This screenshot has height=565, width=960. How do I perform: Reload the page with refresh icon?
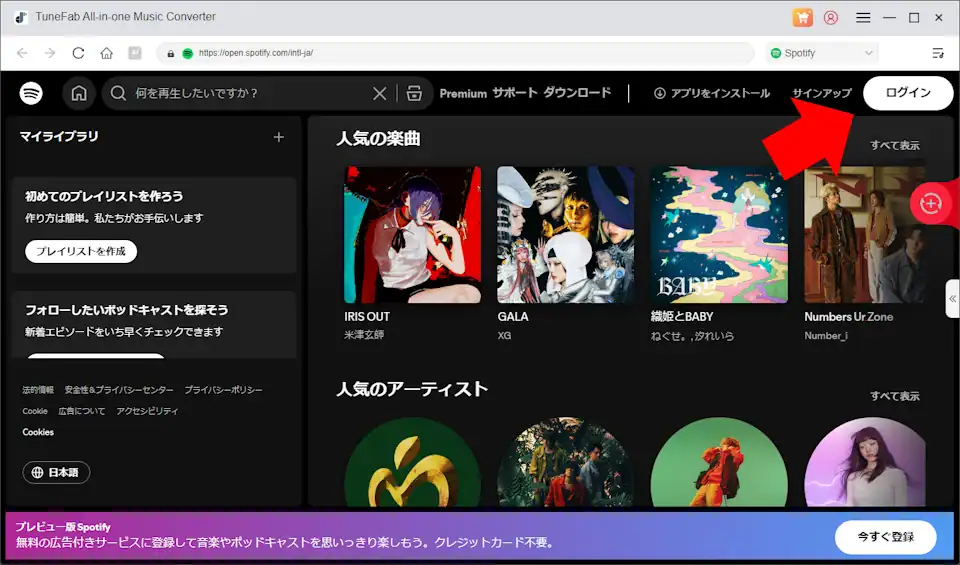click(x=78, y=53)
